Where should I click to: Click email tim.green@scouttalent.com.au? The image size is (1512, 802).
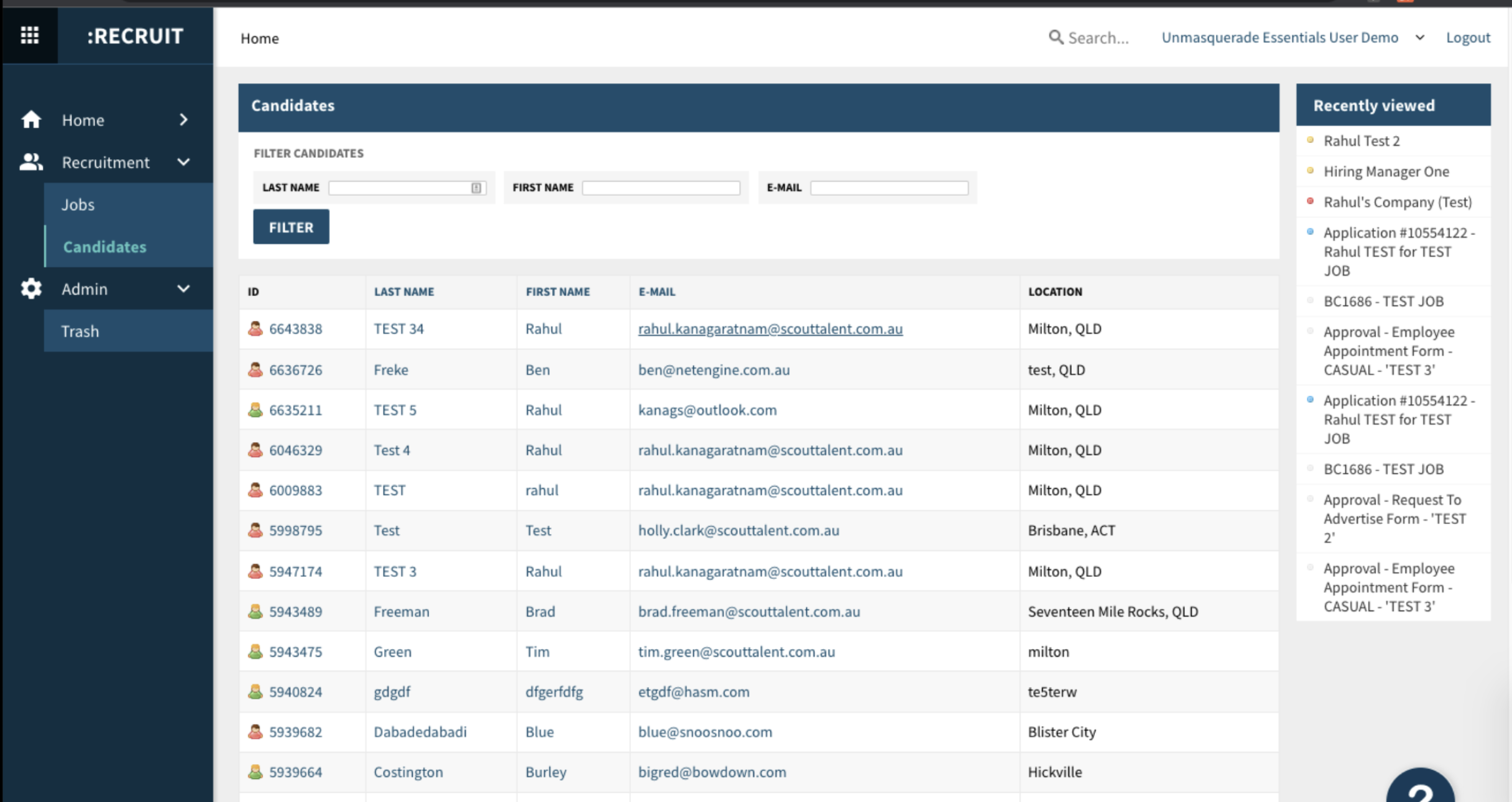point(737,652)
